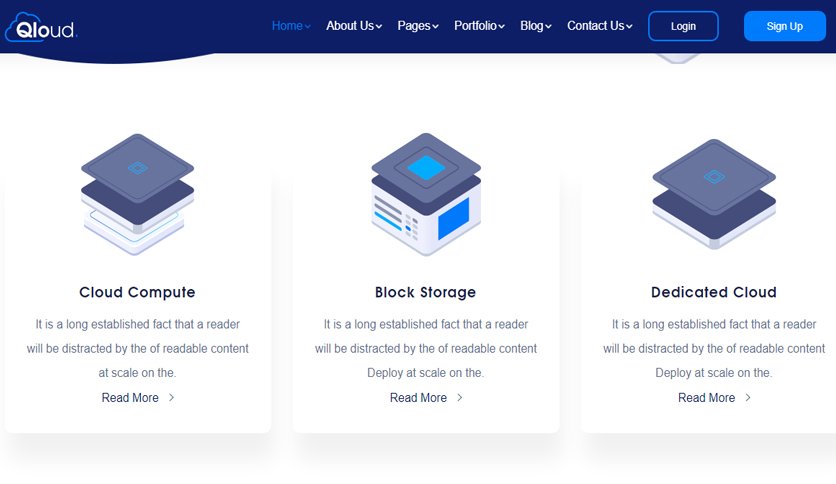836x484 pixels.
Task: Click the Sign Up button
Action: tap(785, 26)
